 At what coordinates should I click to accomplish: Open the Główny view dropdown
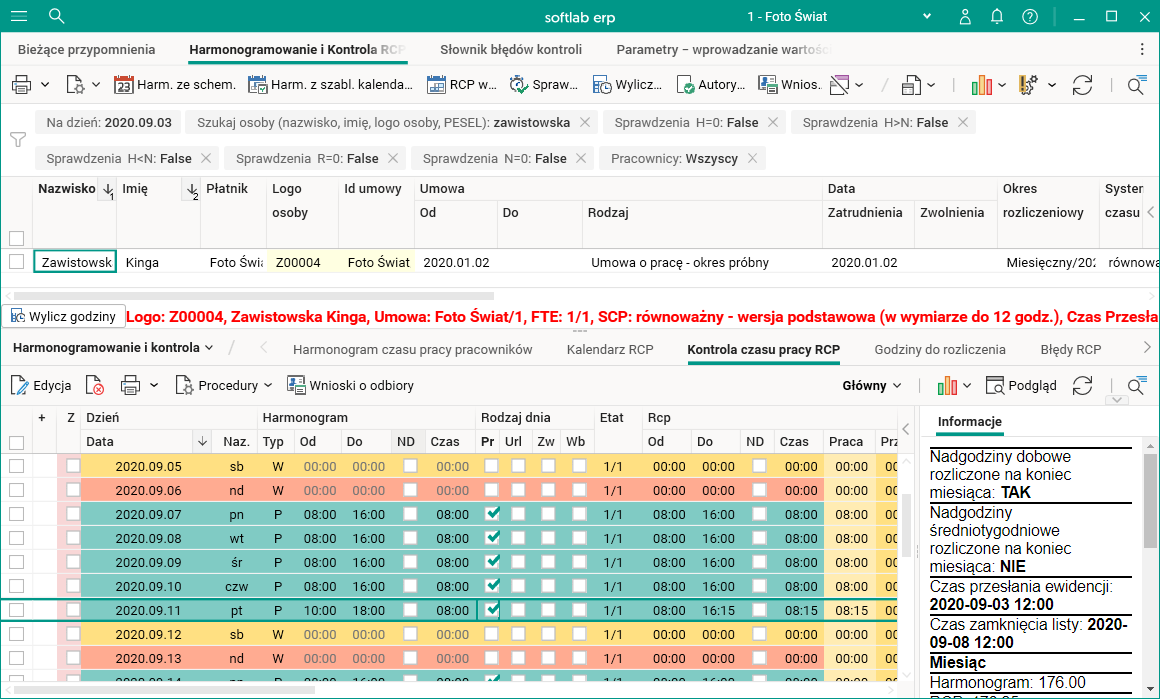(871, 385)
